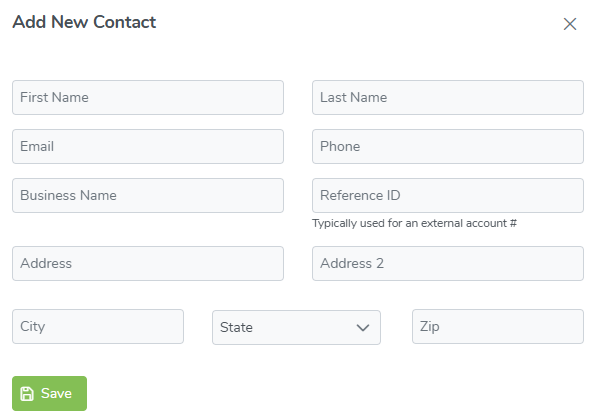Click the 'Typically used for an external account #' hint
The height and width of the screenshot is (414, 591).
pos(414,223)
